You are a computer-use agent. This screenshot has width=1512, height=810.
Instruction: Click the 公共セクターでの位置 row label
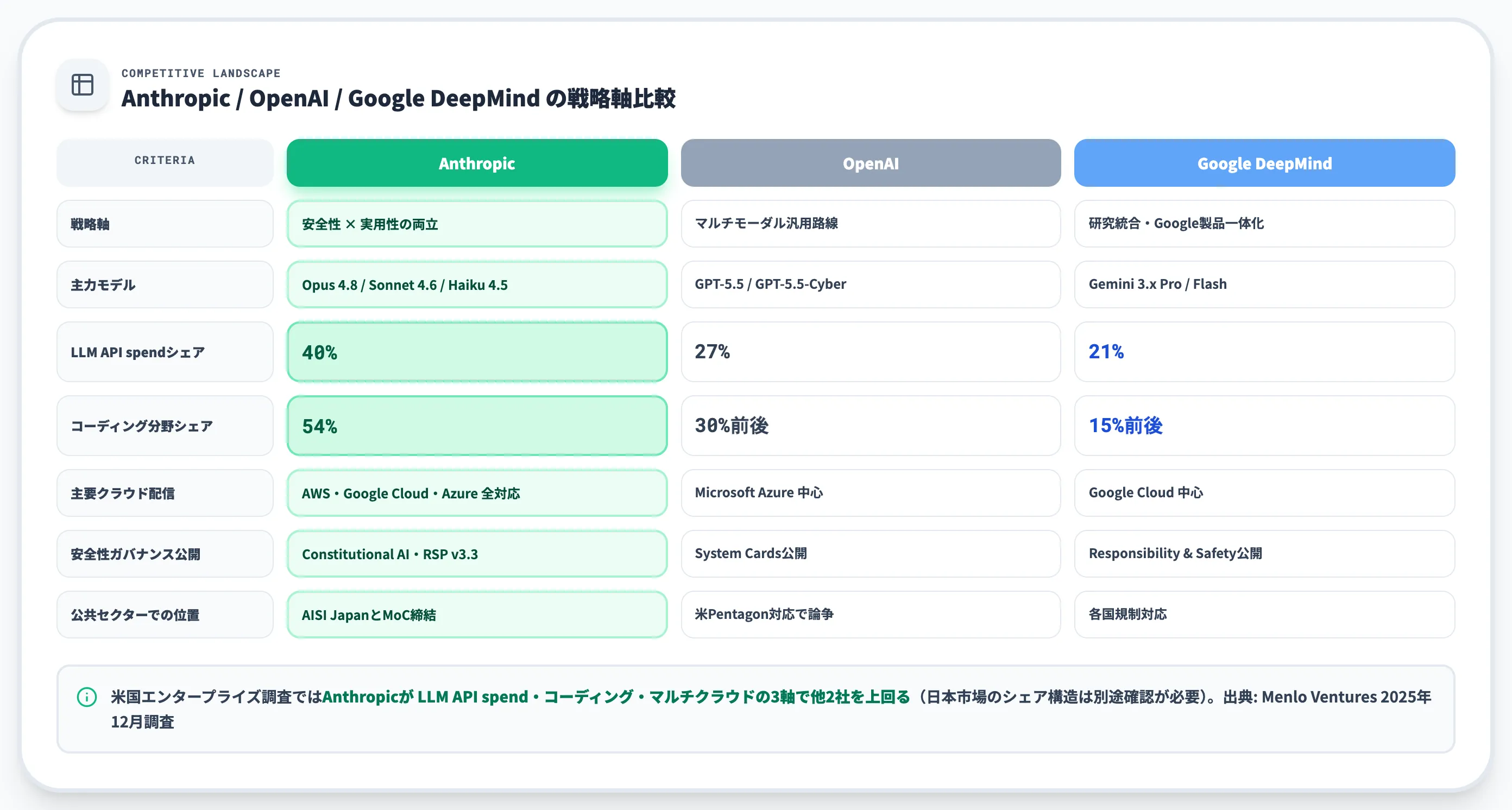point(165,615)
